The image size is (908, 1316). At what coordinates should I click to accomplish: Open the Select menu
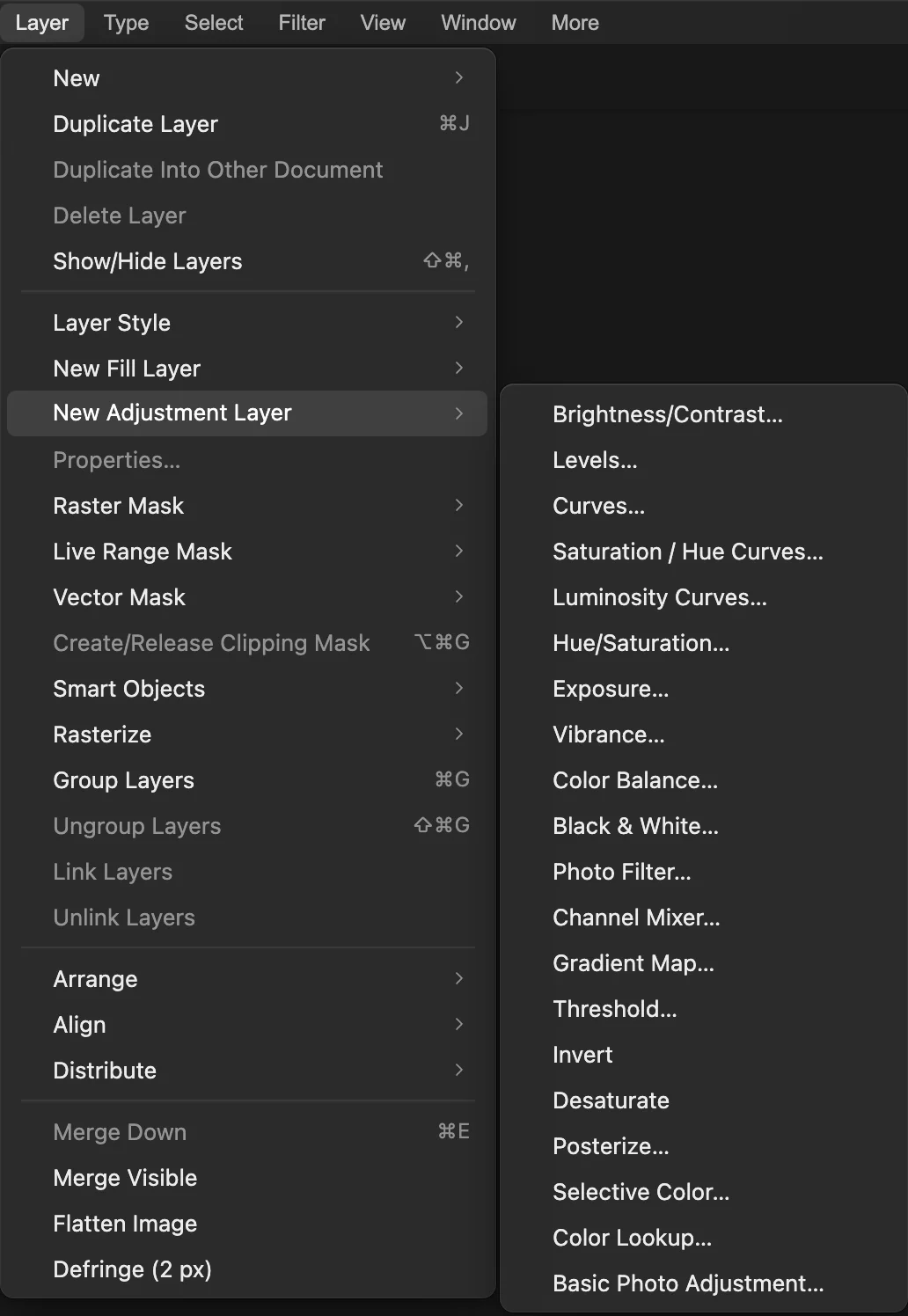click(214, 23)
